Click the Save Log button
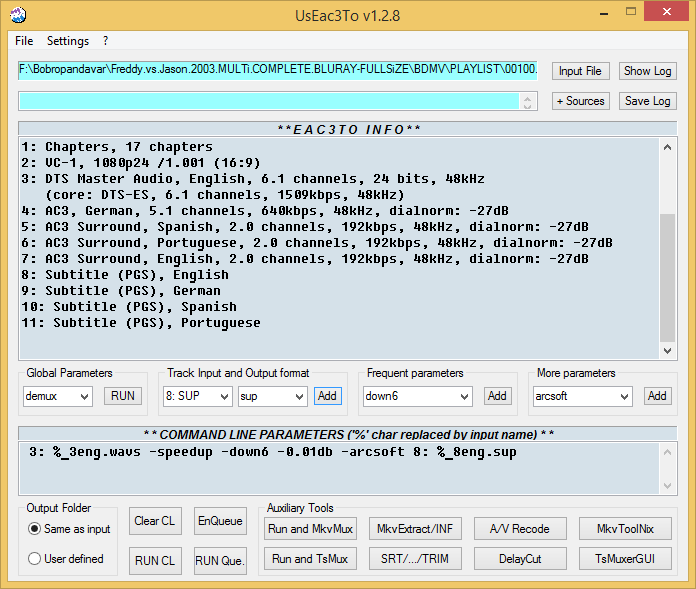696x589 pixels. 648,101
